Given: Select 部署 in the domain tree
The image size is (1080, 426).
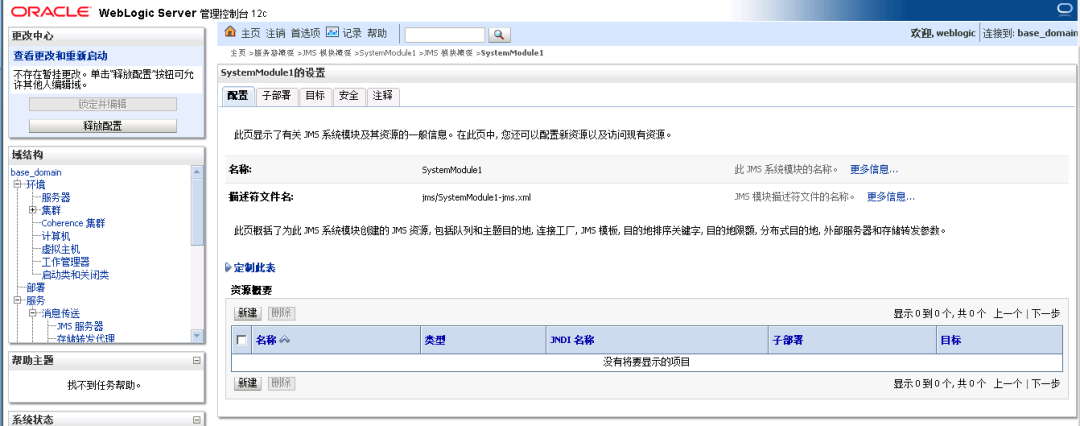Looking at the screenshot, I should pyautogui.click(x=36, y=288).
